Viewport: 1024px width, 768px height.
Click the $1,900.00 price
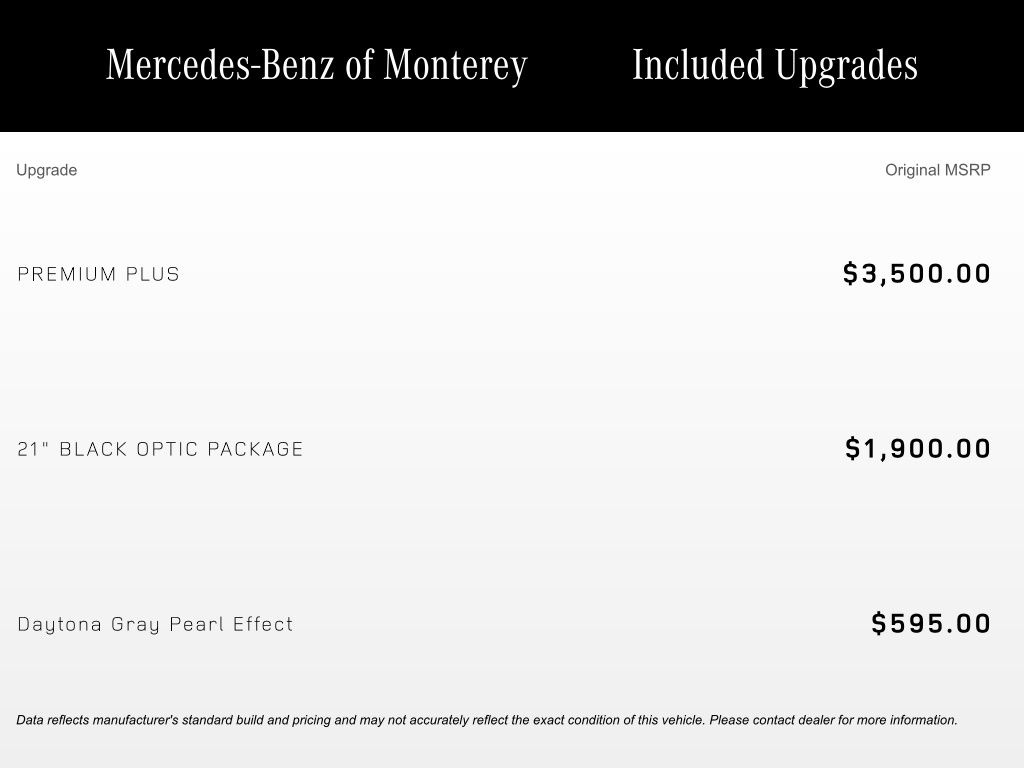918,449
